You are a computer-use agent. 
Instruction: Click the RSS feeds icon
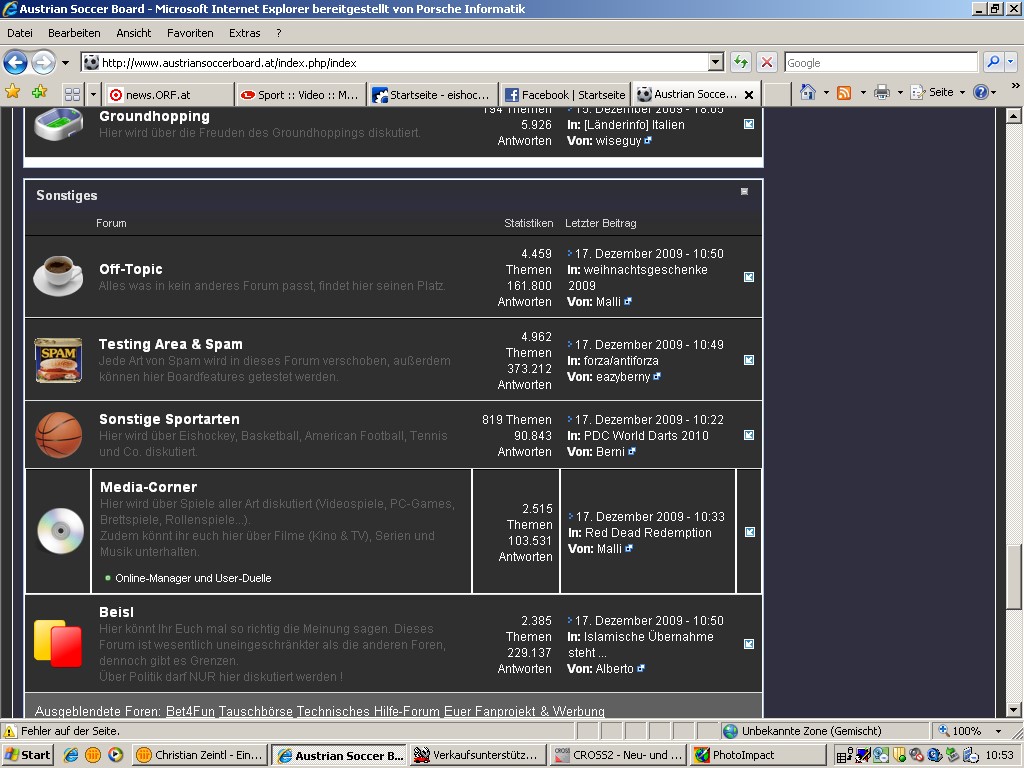(844, 93)
